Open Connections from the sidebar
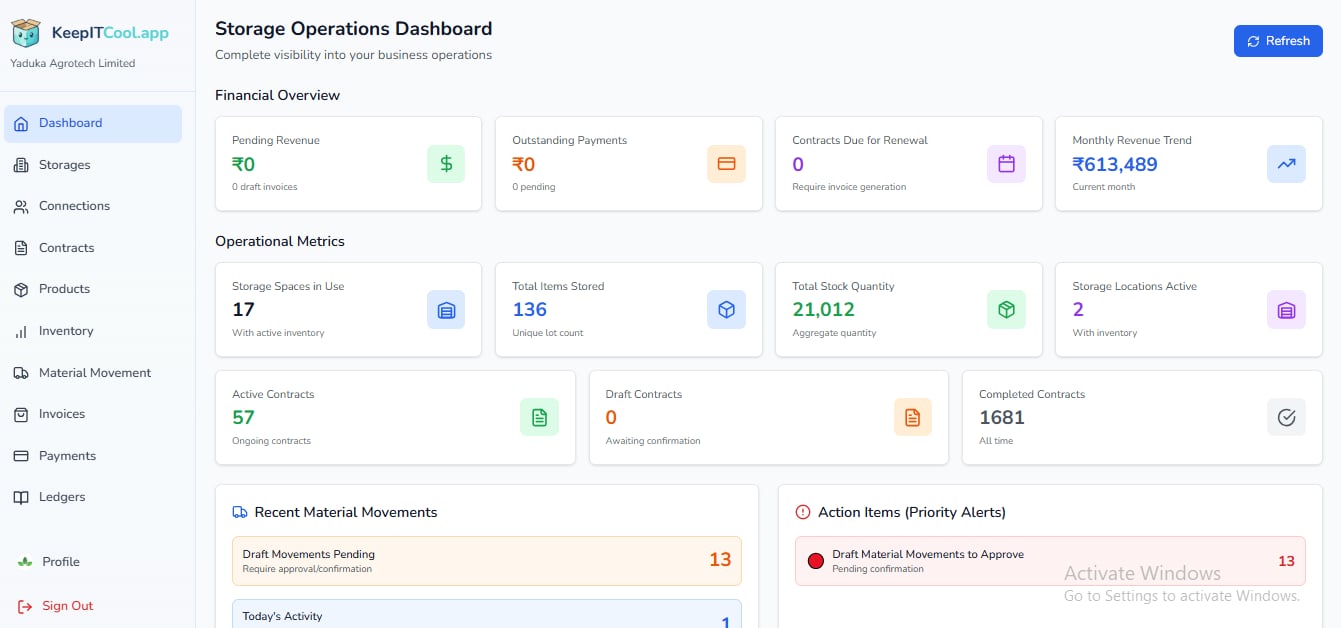Image resolution: width=1341 pixels, height=628 pixels. pyautogui.click(x=93, y=206)
